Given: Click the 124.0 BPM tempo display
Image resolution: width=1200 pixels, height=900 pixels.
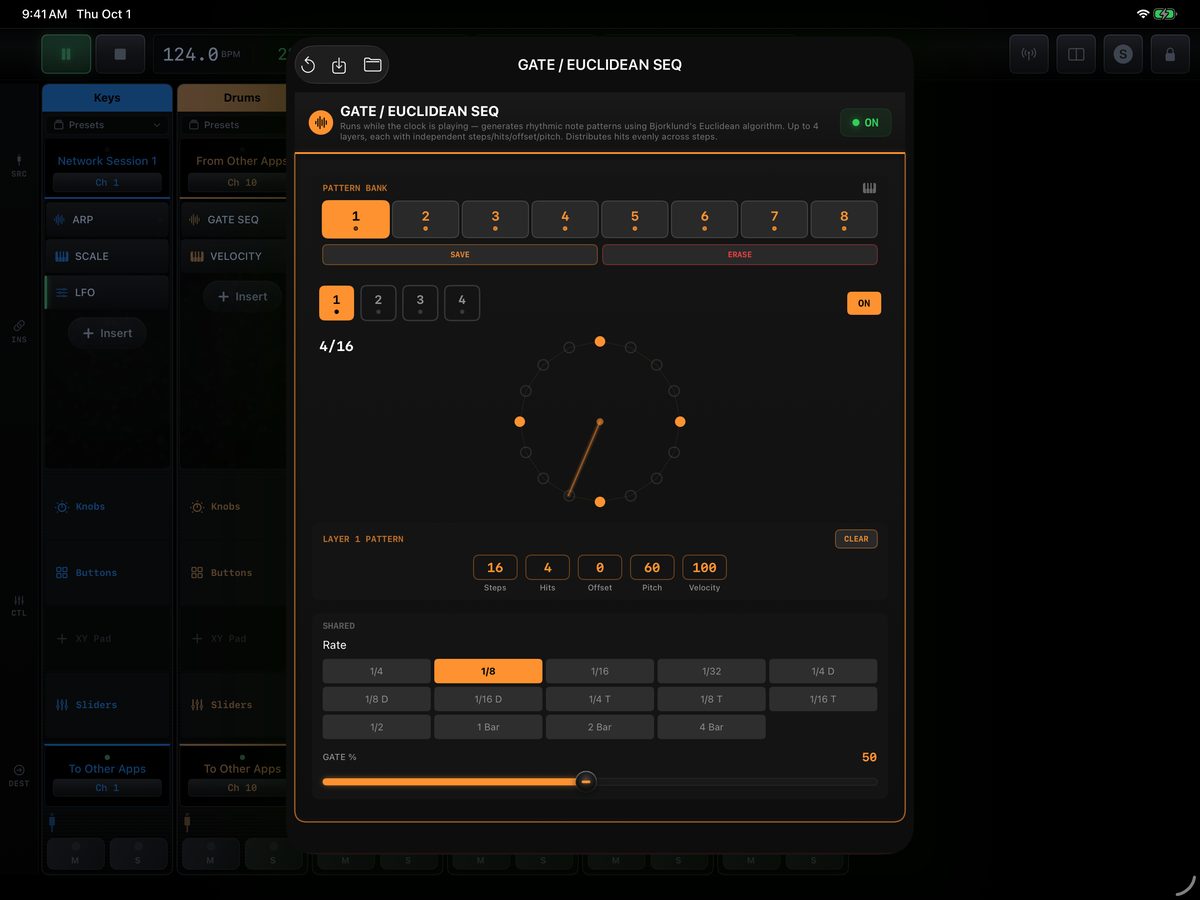Looking at the screenshot, I should pos(201,54).
